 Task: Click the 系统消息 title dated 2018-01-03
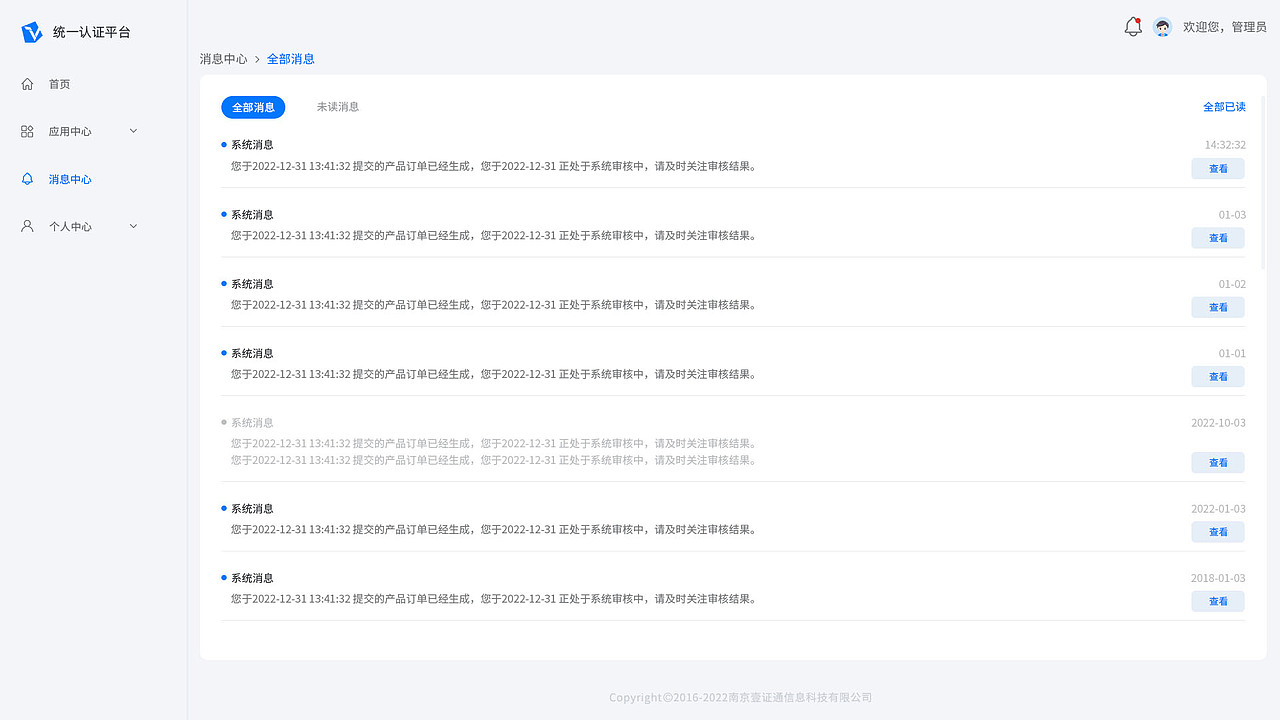pos(252,578)
